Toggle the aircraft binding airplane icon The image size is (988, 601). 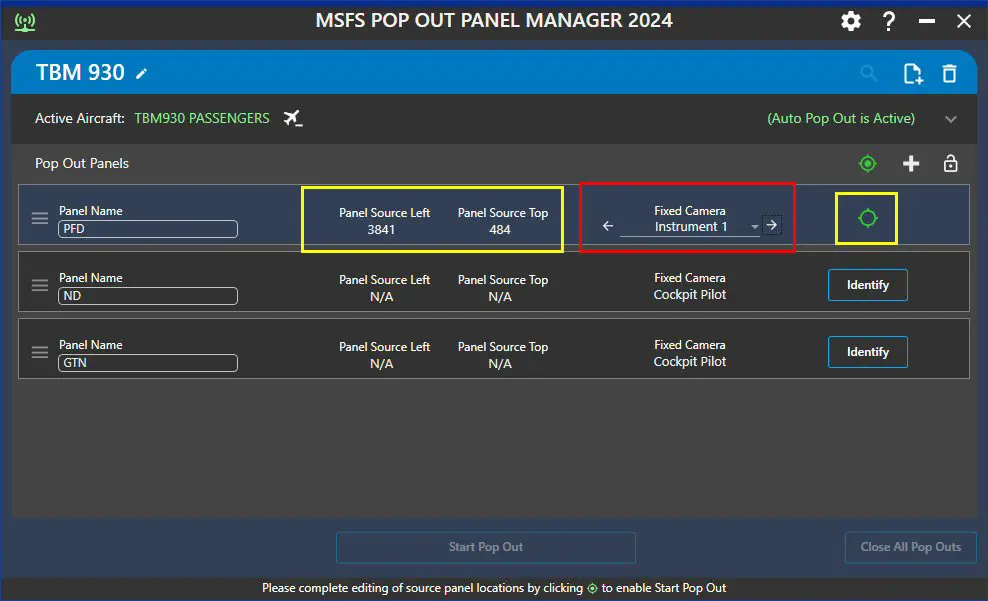pyautogui.click(x=292, y=118)
